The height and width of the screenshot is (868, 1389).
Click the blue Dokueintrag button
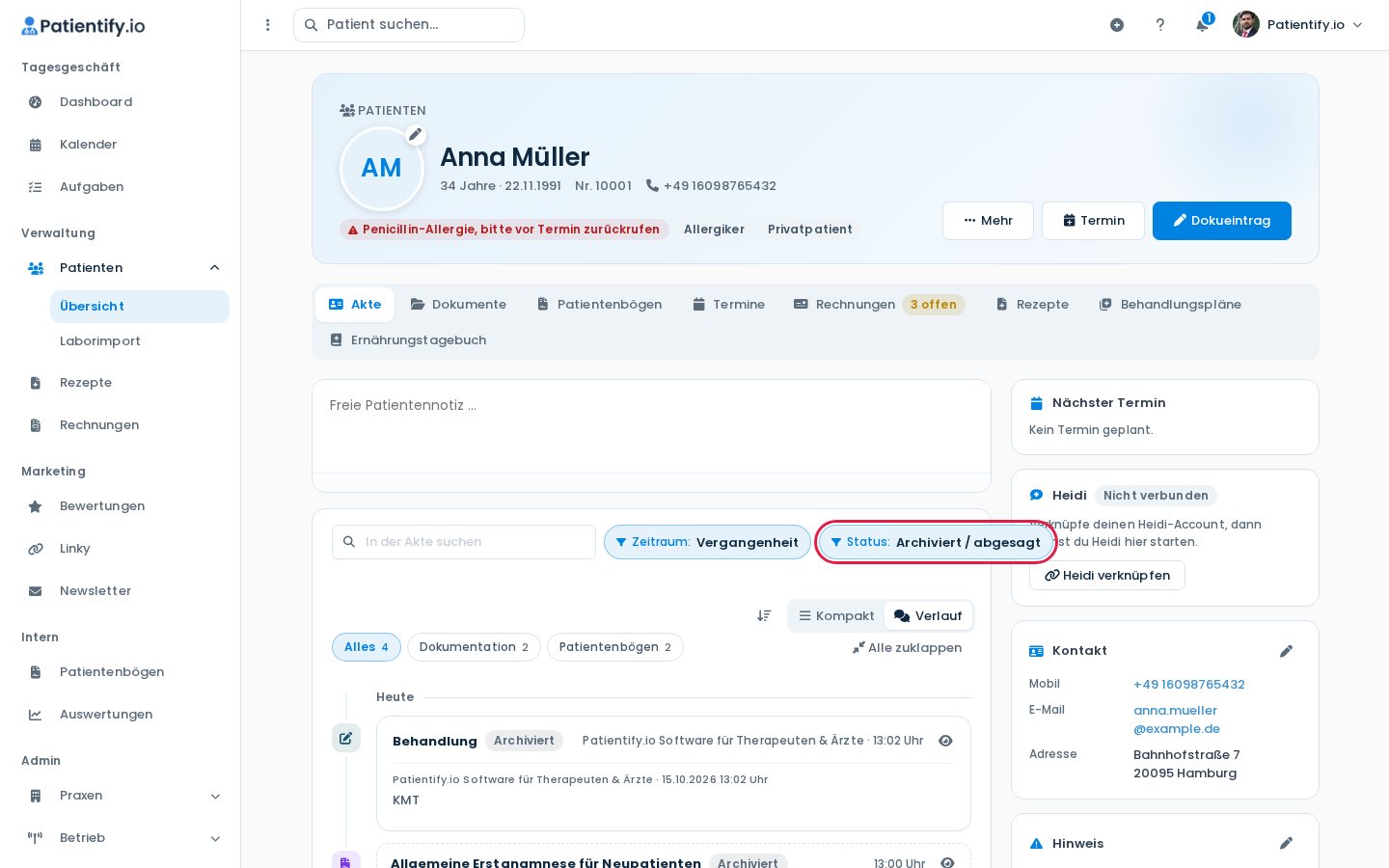point(1222,221)
